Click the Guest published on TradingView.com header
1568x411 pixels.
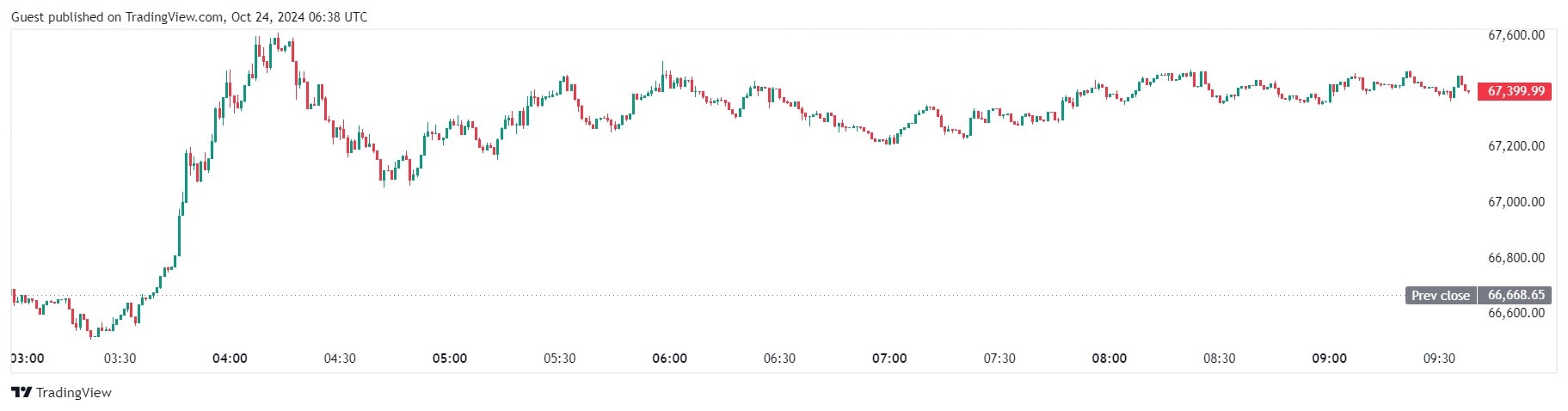click(189, 17)
